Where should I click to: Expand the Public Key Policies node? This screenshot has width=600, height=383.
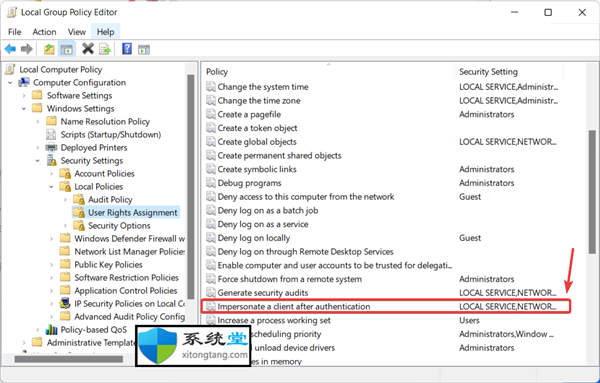coord(52,265)
